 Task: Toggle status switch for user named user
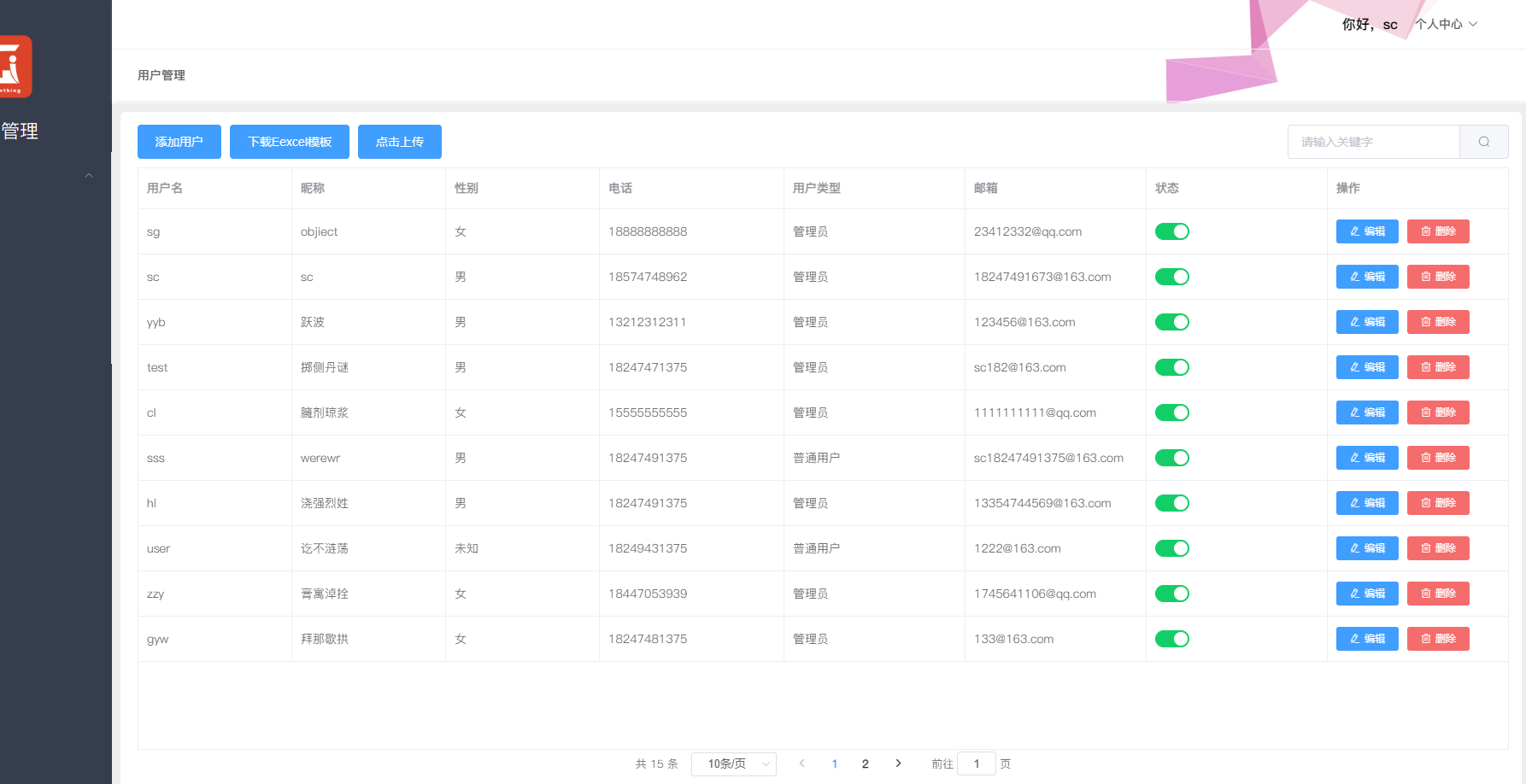click(x=1172, y=548)
